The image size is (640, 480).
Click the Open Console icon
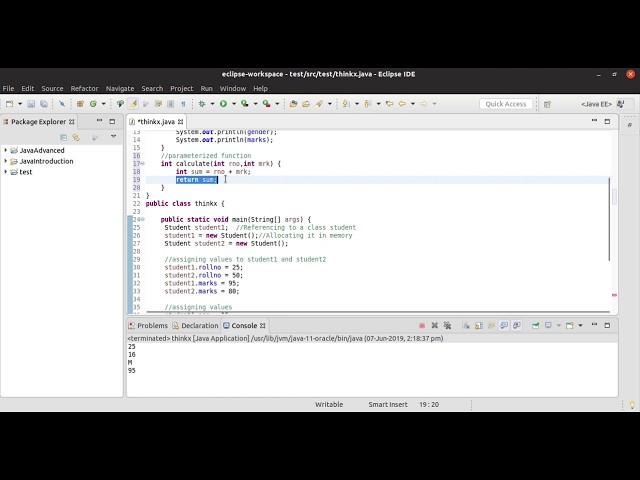coord(569,325)
